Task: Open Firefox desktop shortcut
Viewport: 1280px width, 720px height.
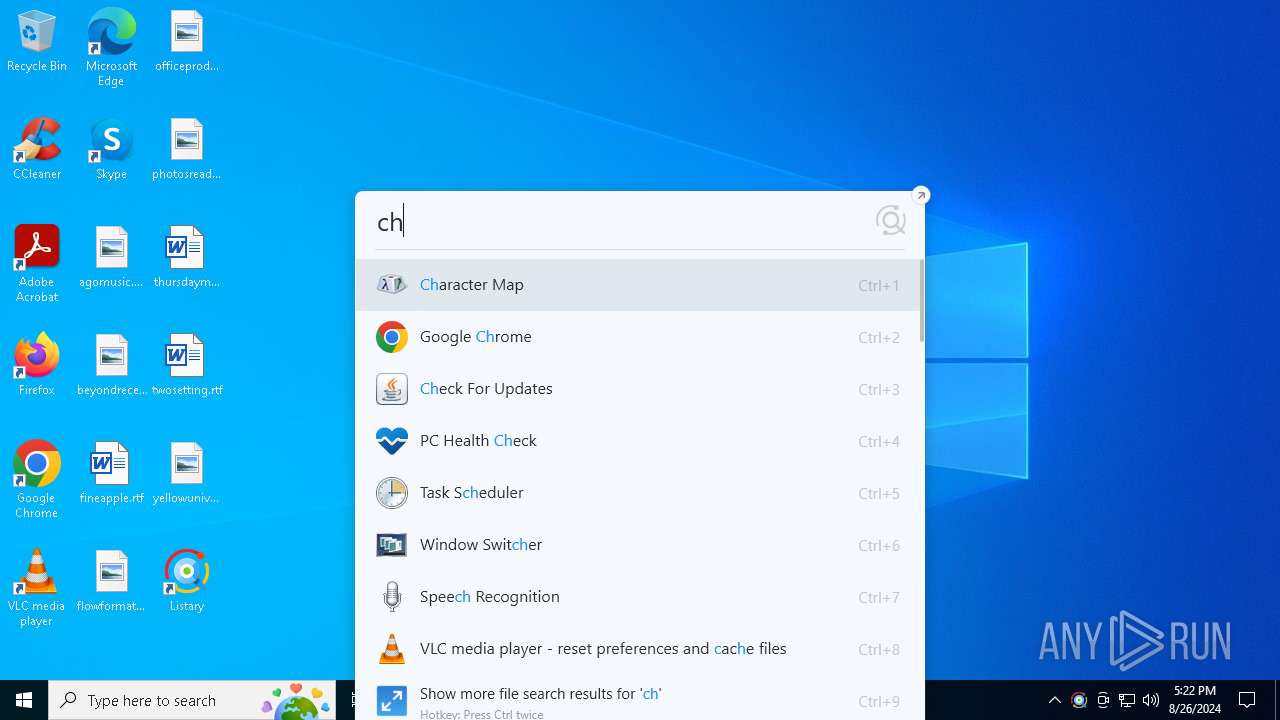Action: 37,366
